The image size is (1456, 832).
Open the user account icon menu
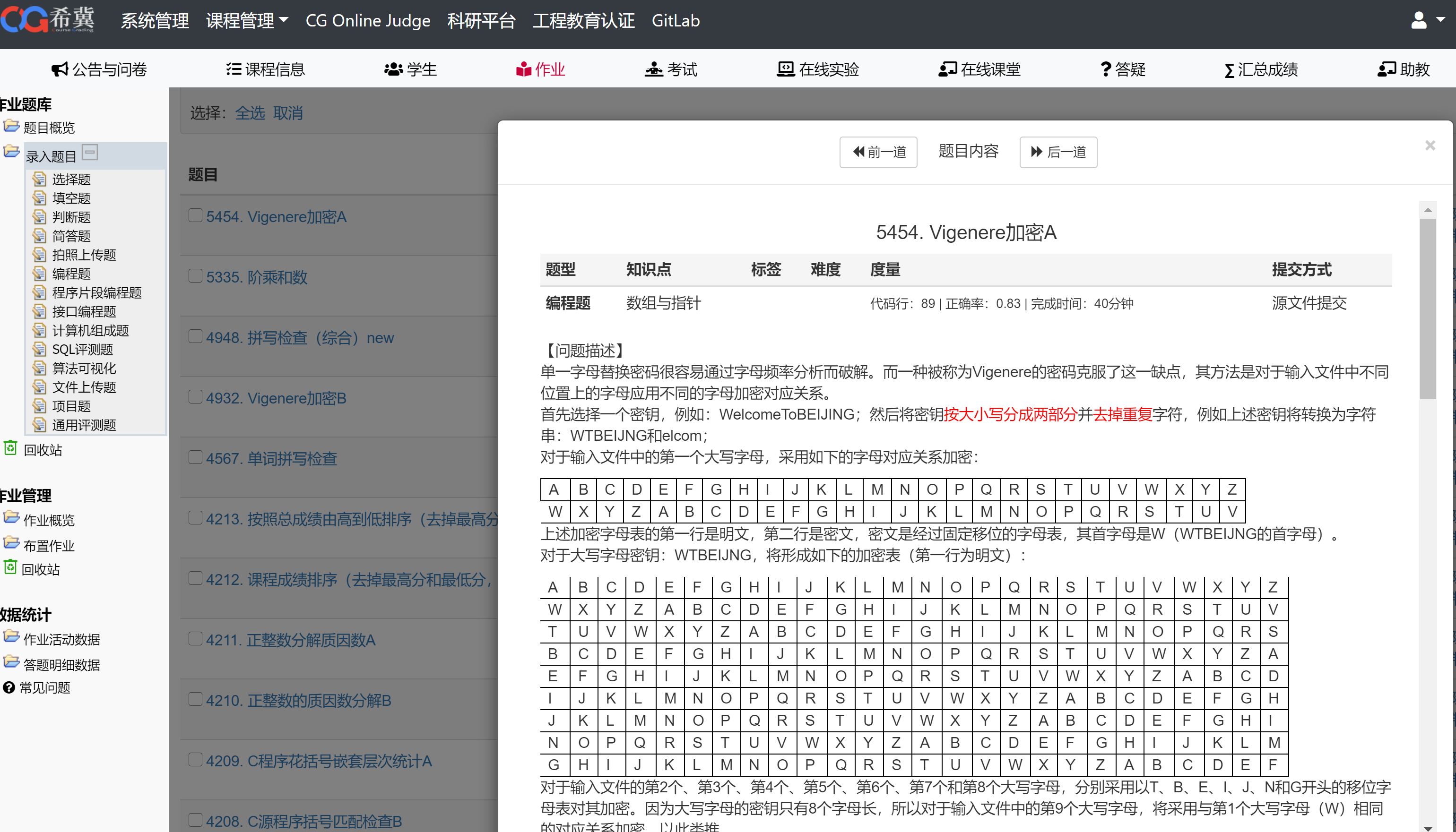click(1418, 20)
